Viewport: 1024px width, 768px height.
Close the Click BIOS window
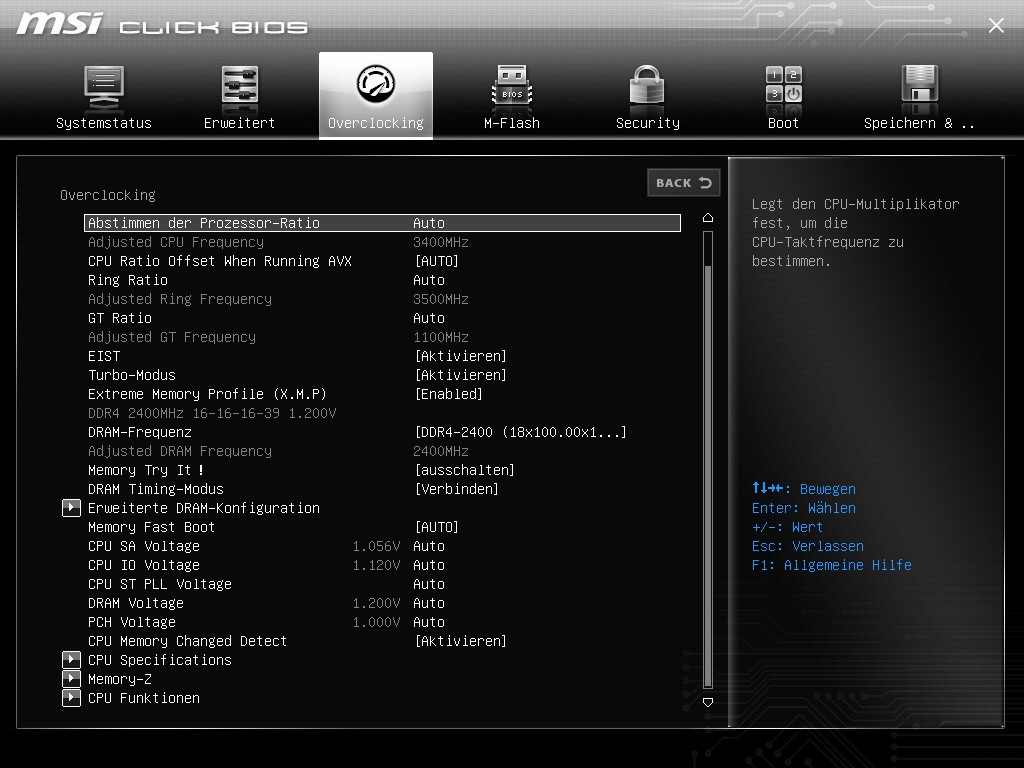(996, 25)
